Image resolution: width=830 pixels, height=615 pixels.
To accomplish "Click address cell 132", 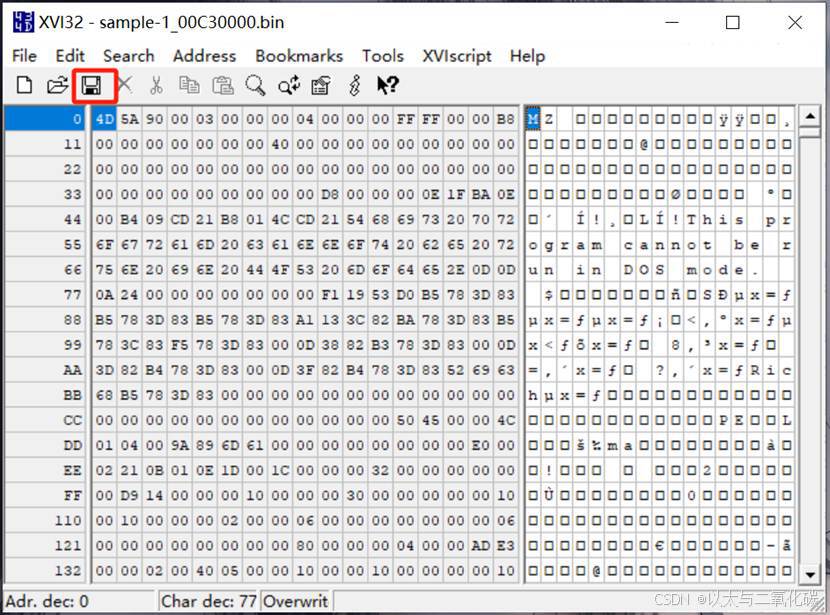I will pyautogui.click(x=44, y=571).
